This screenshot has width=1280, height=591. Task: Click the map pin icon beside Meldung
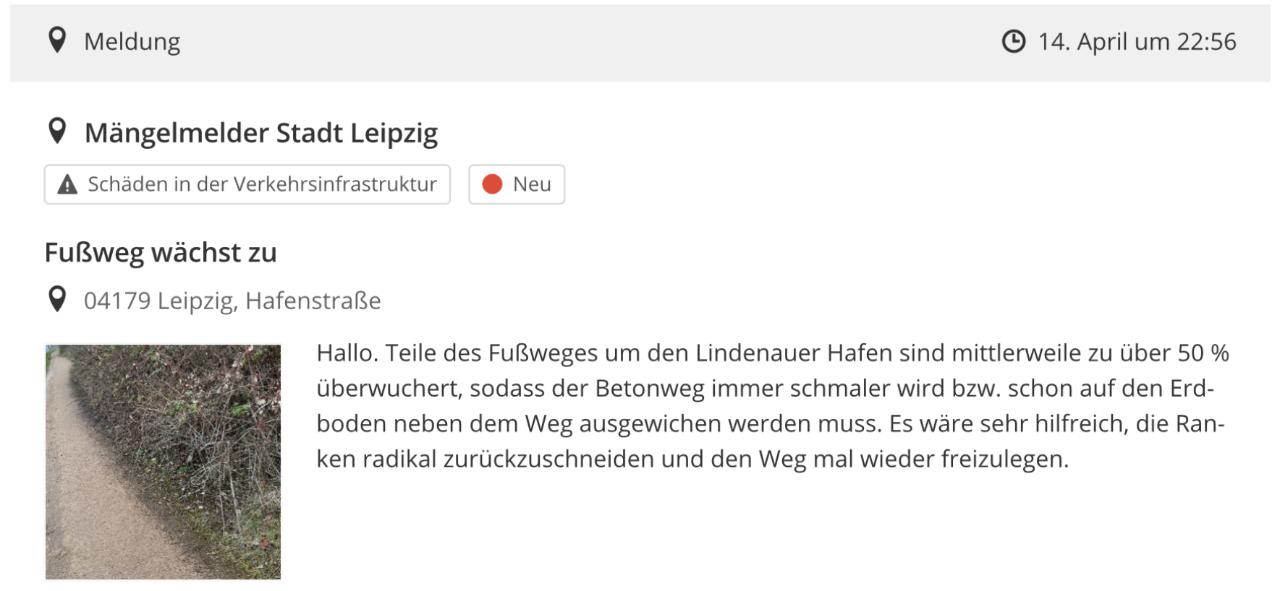coord(58,41)
